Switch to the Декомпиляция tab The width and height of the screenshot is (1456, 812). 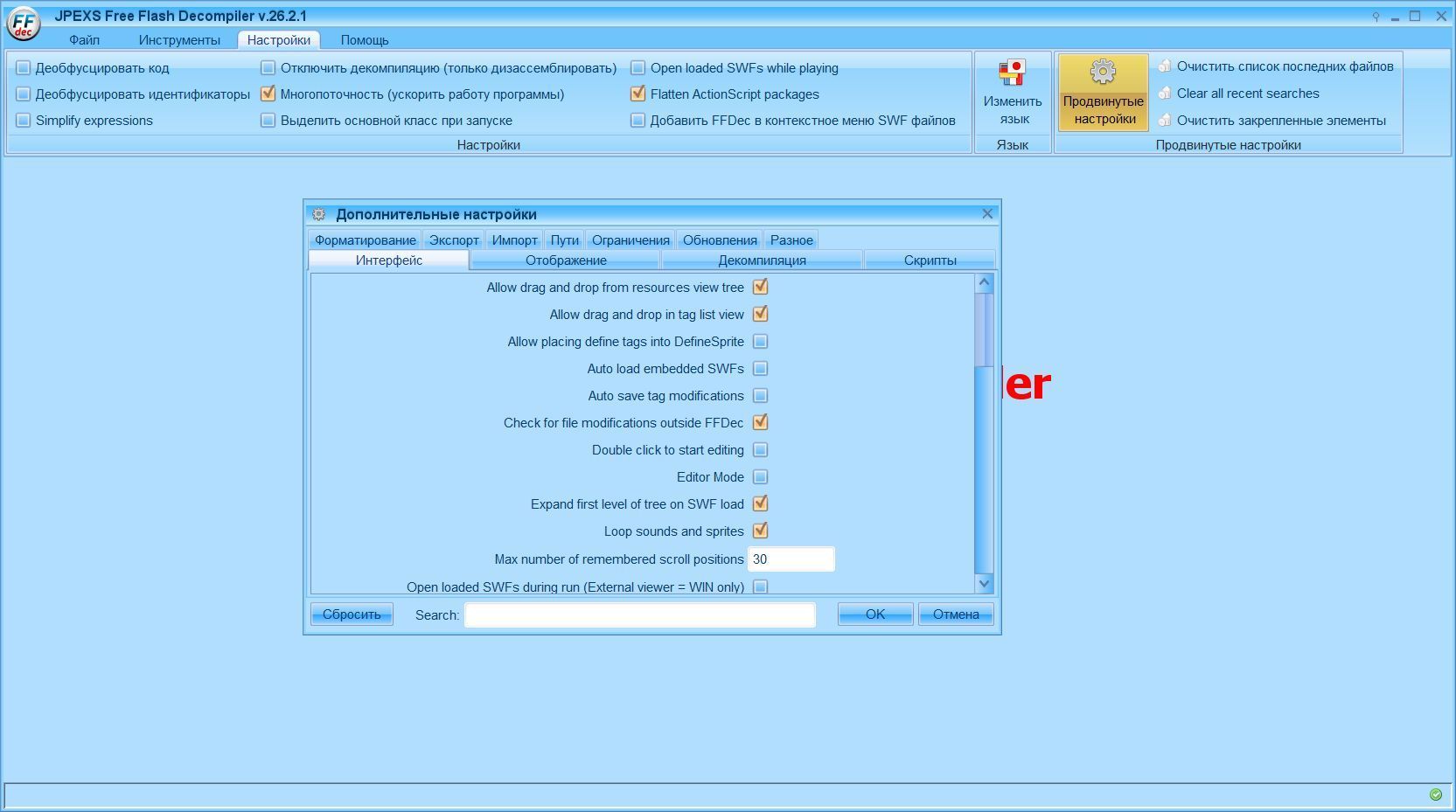[x=762, y=260]
